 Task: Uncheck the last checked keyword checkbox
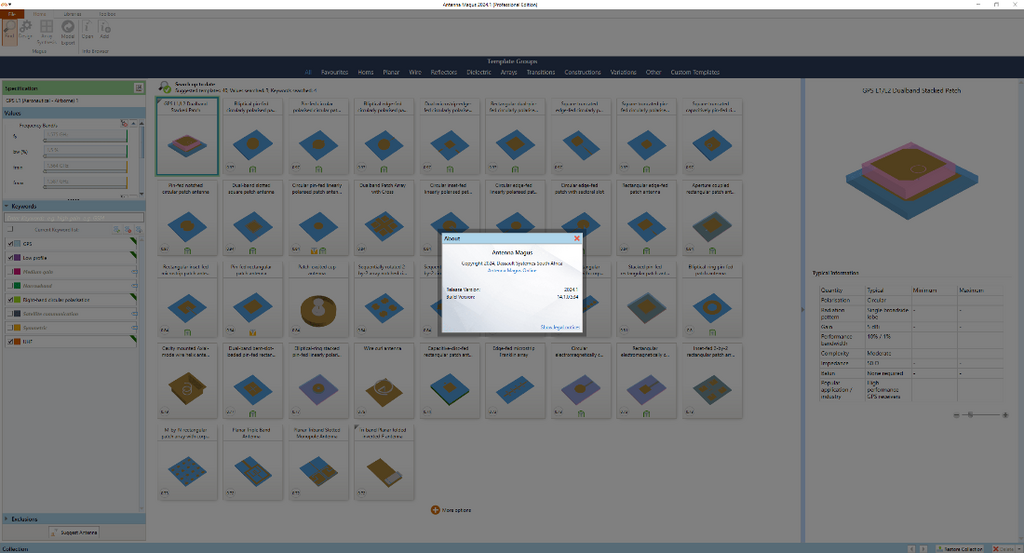pyautogui.click(x=10, y=341)
